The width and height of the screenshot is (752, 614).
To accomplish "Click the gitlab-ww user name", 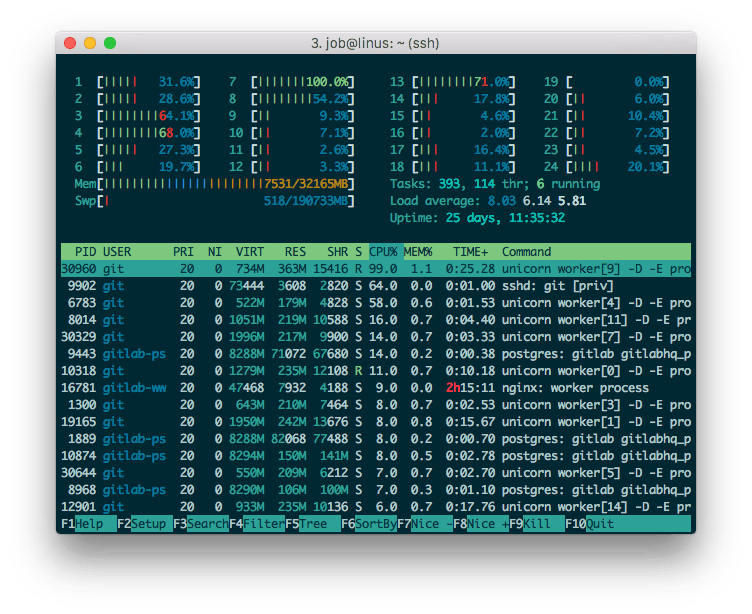I will click(x=134, y=388).
